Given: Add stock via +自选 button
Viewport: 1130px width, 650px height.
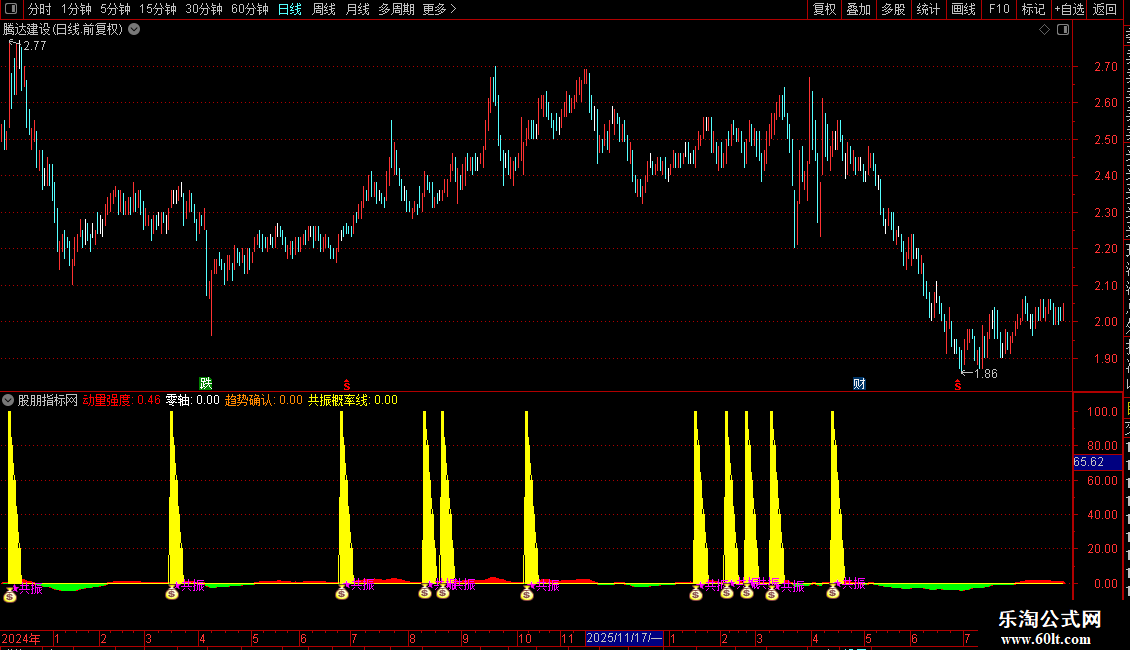Looking at the screenshot, I should (1069, 9).
